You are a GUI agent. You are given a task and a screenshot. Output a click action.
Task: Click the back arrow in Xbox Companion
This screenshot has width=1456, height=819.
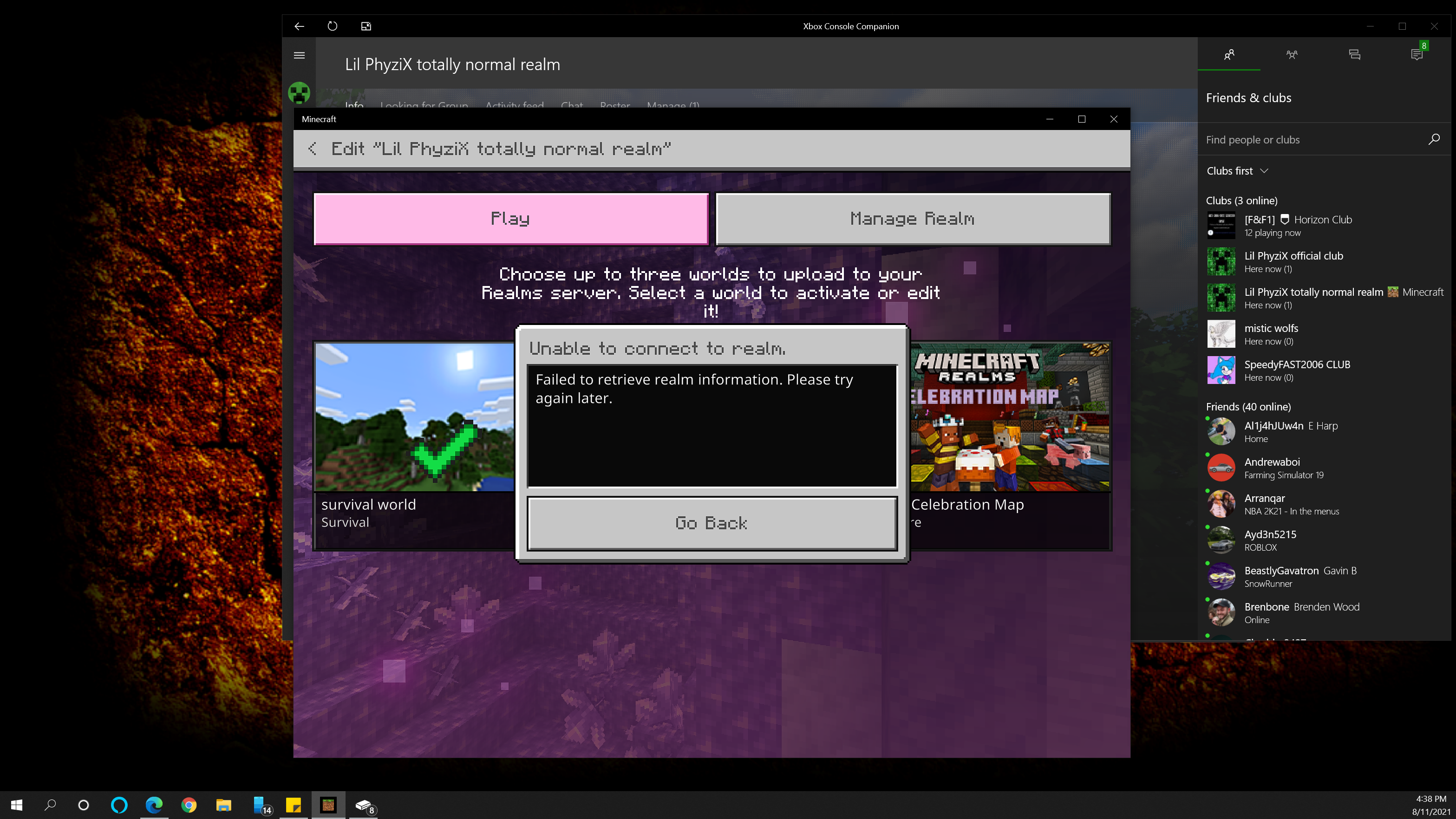tap(299, 26)
